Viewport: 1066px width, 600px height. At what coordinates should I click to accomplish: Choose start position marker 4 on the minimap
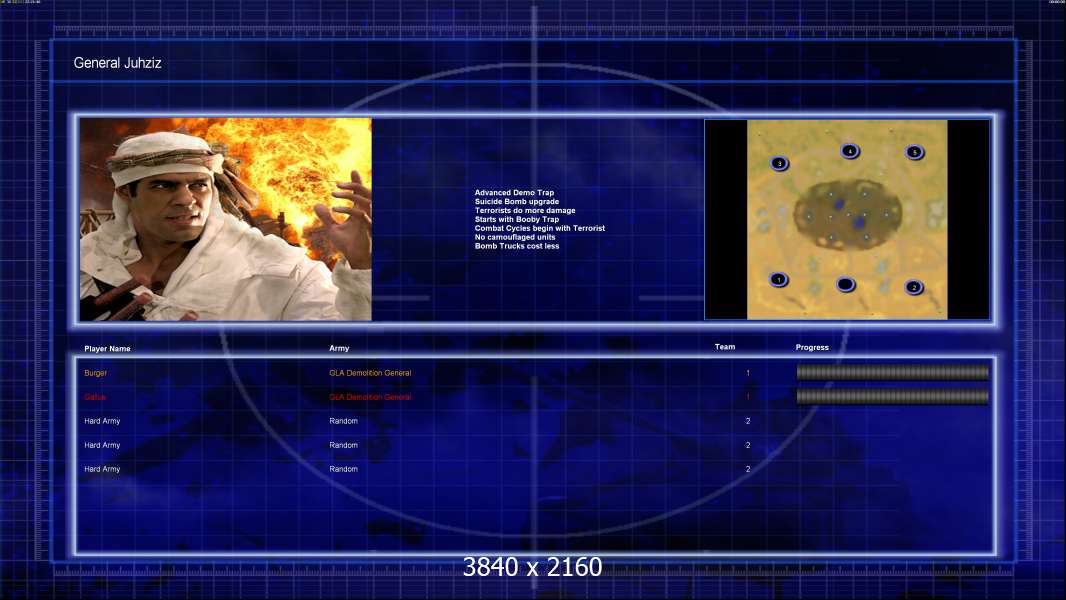coord(849,151)
